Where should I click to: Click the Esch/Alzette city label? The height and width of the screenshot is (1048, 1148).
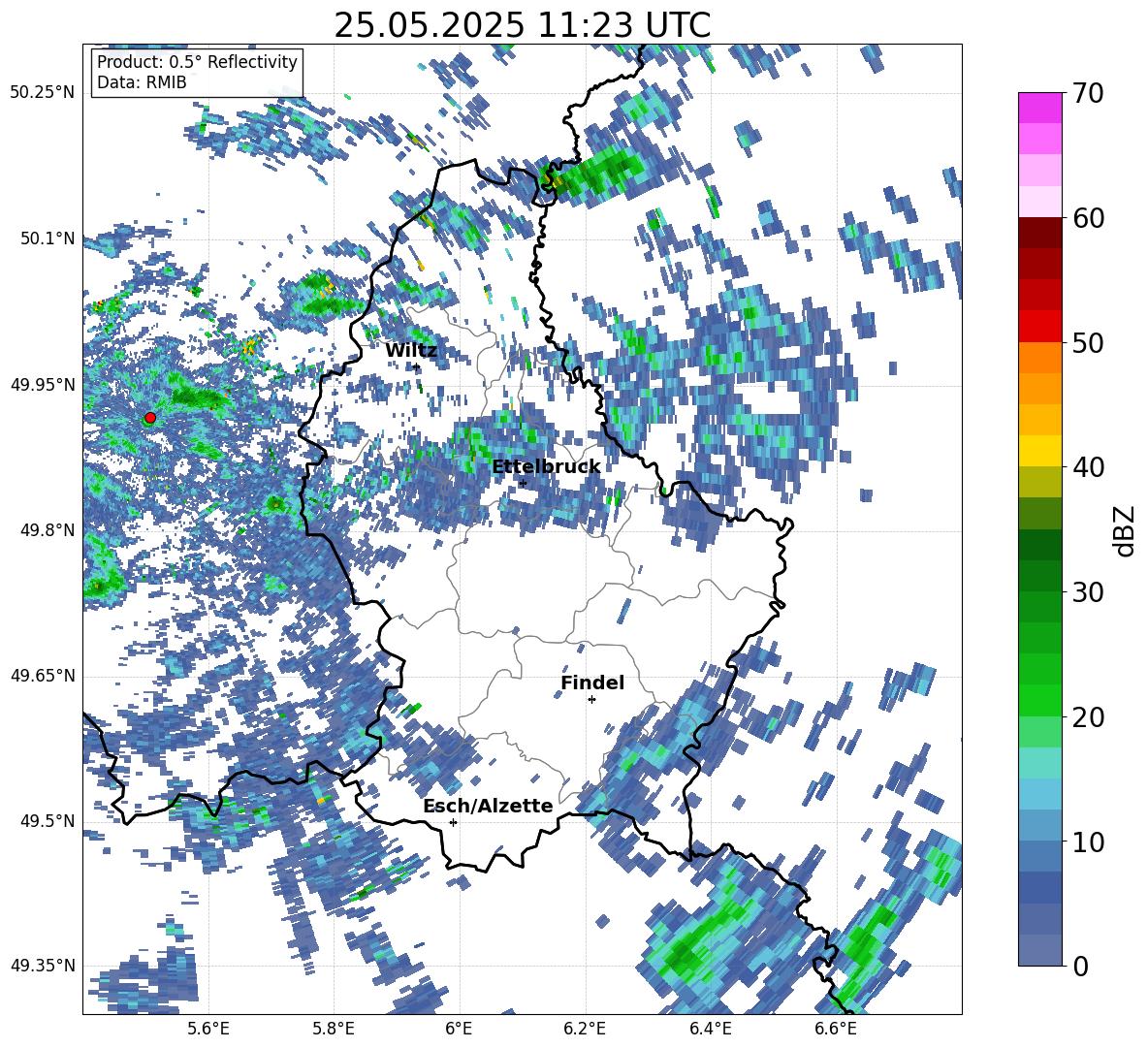coord(488,806)
